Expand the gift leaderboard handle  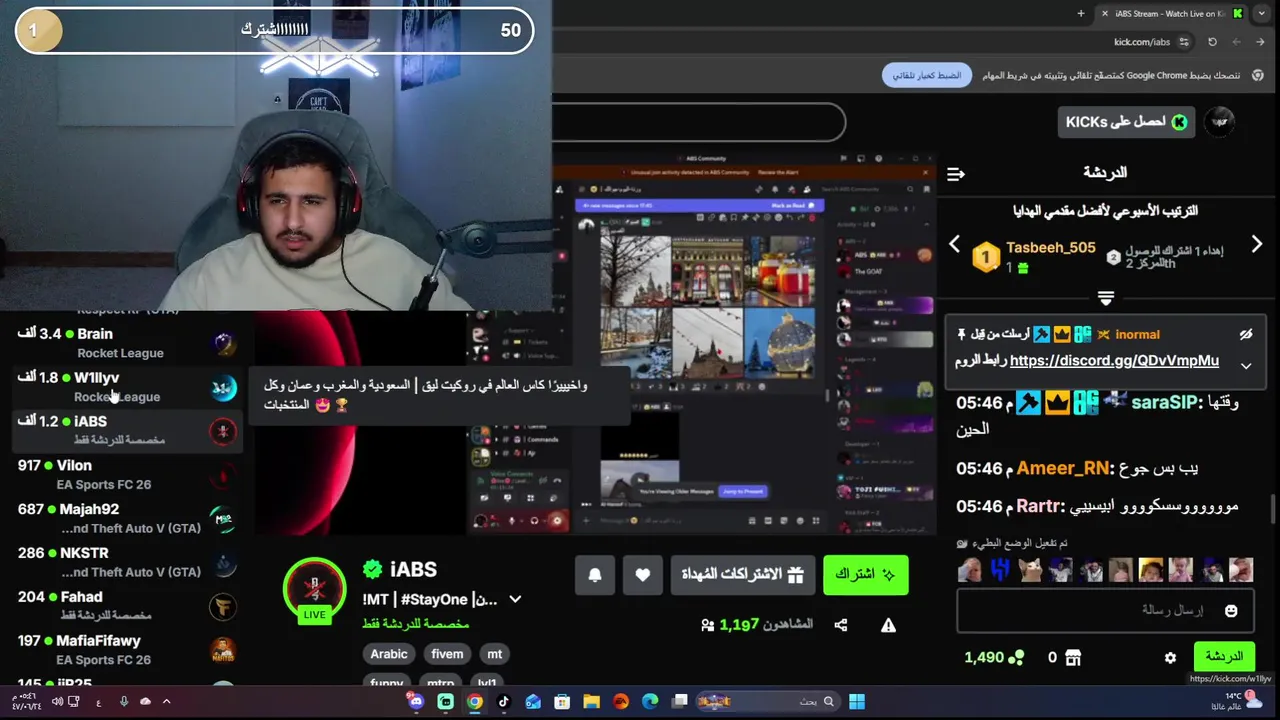(1105, 298)
